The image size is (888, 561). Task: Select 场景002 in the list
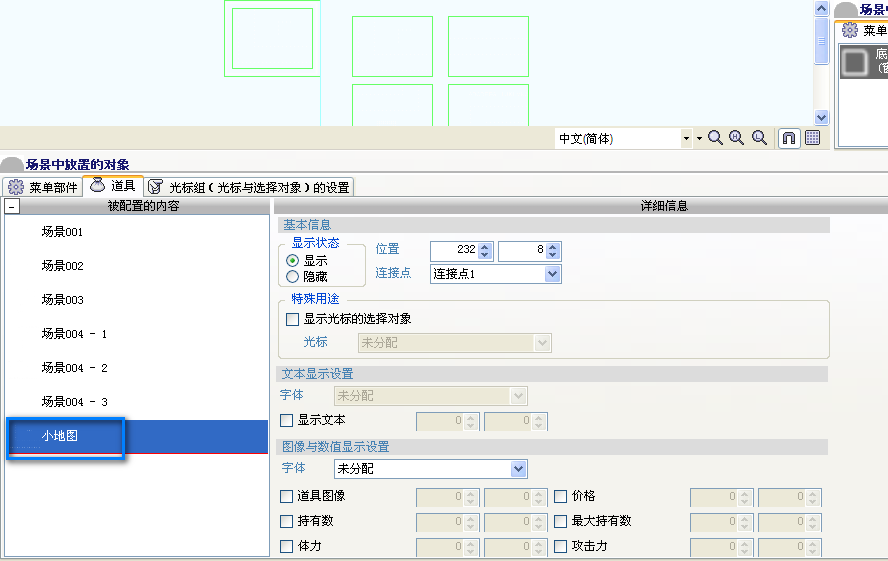click(136, 265)
